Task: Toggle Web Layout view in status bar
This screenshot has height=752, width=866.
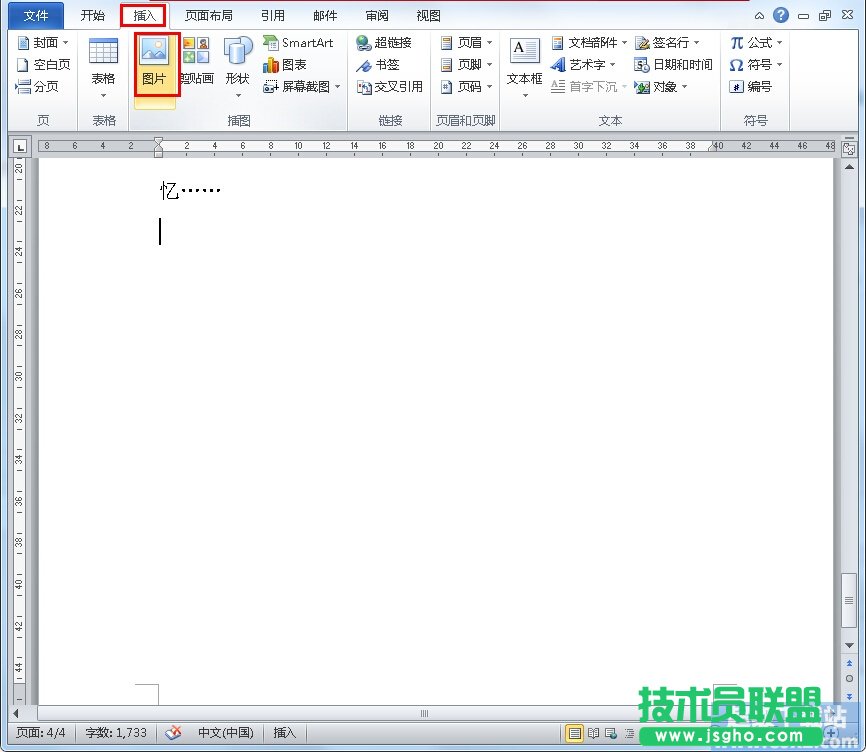Action: point(611,733)
